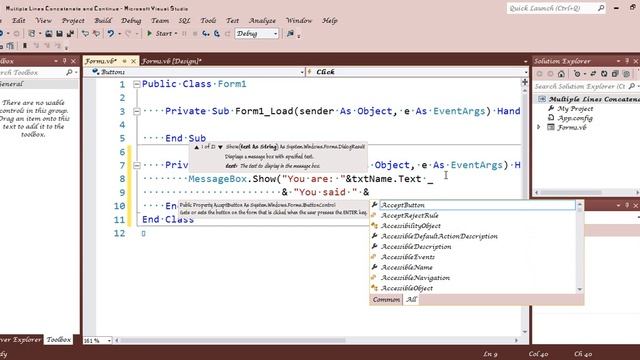Click the Toolbox search magnifier icon
The image size is (640, 360).
pyautogui.click(x=69, y=72)
